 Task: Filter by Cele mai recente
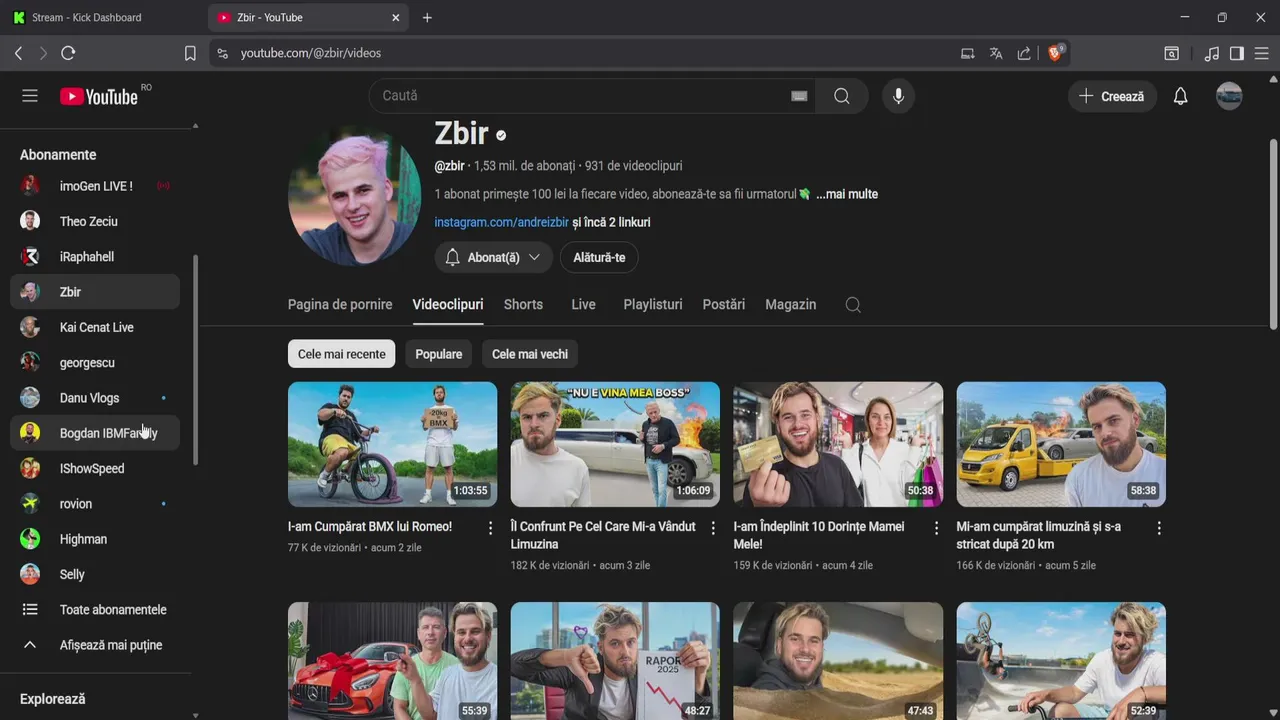(x=342, y=354)
